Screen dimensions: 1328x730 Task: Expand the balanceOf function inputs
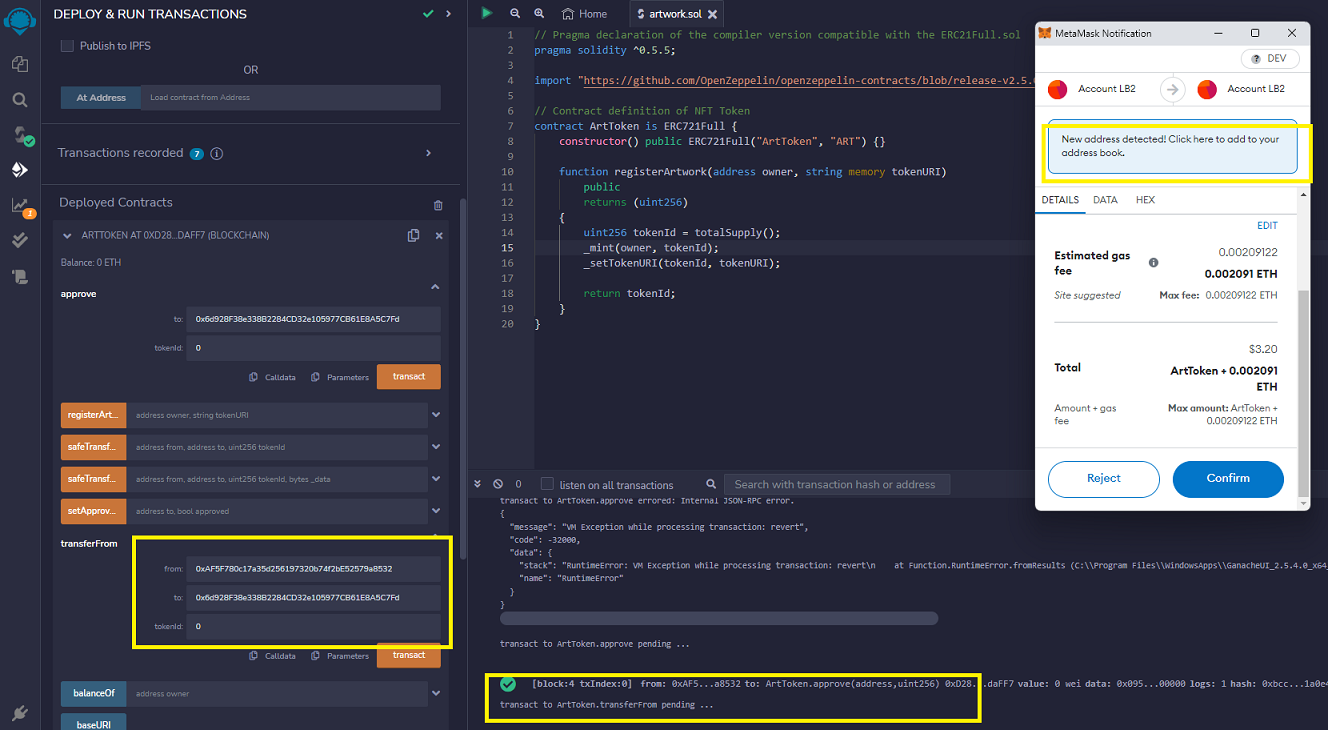(436, 693)
